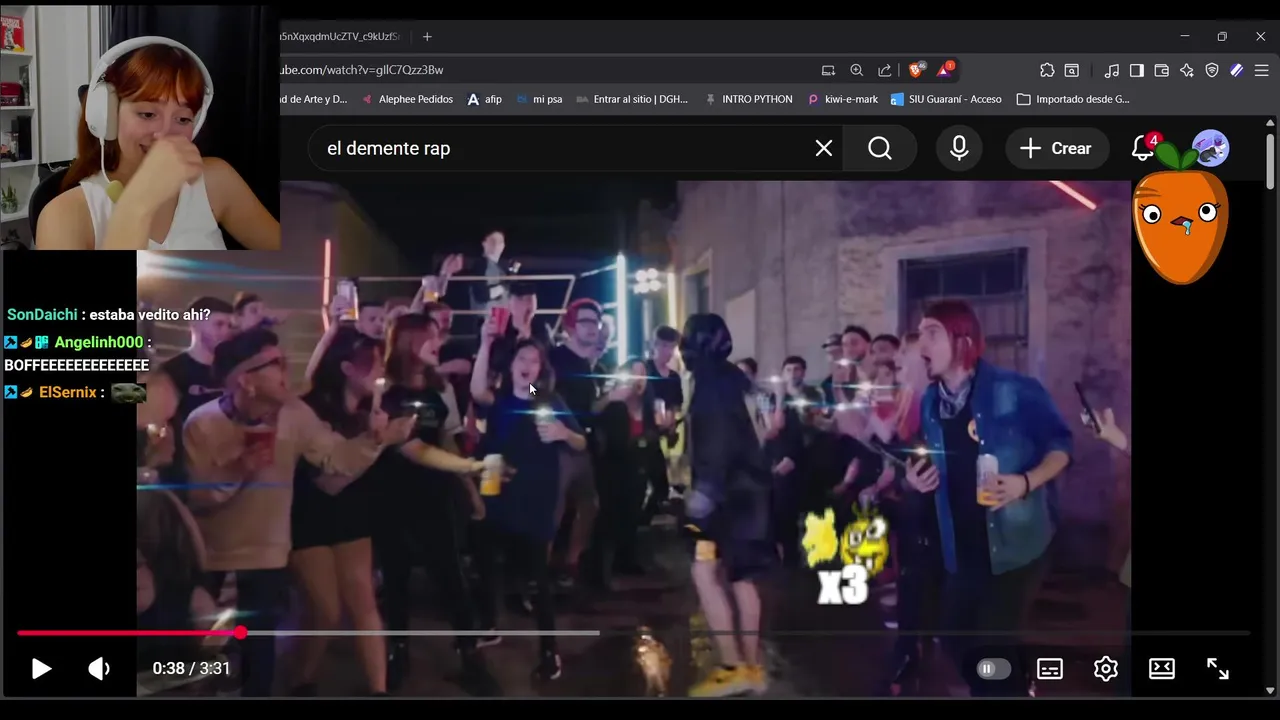Click ElSernix username in chat
The image size is (1280, 720).
coord(67,392)
